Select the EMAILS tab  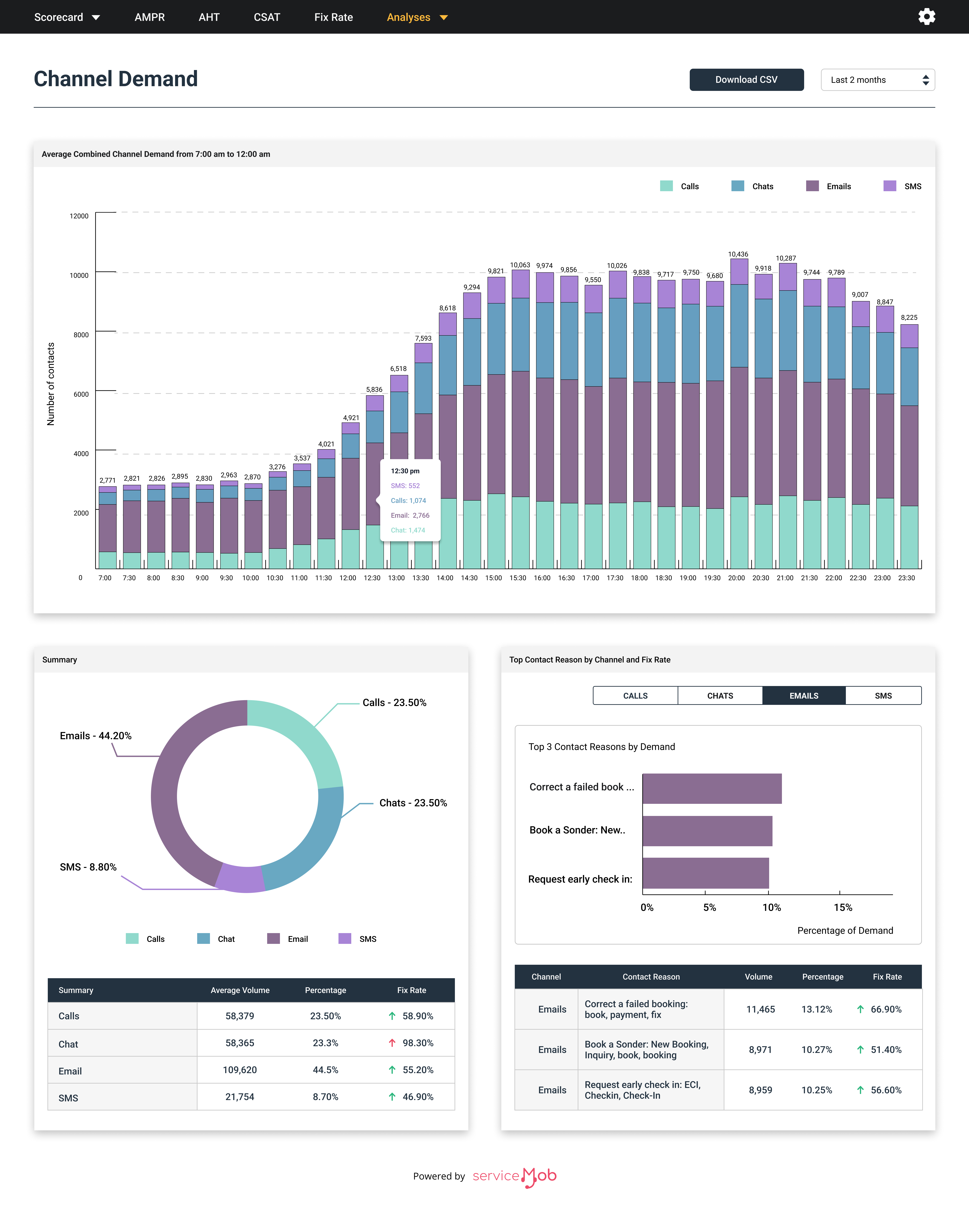click(x=804, y=696)
